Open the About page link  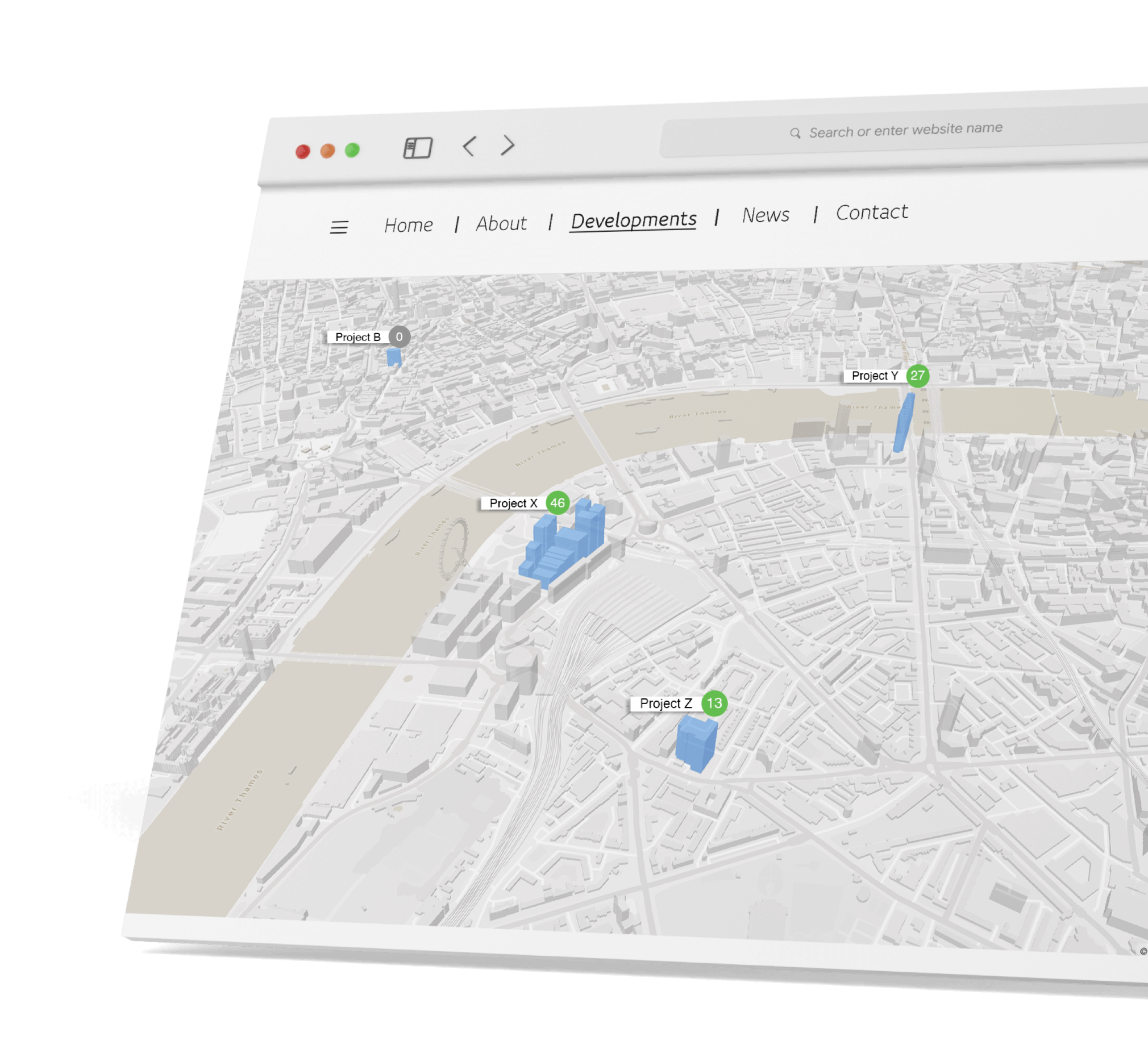501,223
